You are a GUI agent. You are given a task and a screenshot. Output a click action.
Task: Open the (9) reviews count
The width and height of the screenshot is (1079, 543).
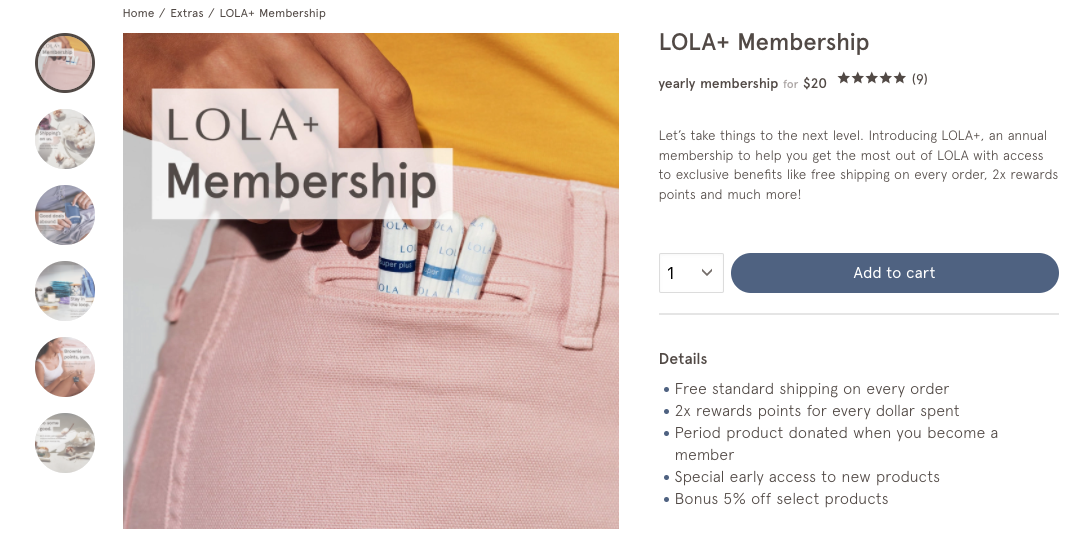click(x=920, y=79)
